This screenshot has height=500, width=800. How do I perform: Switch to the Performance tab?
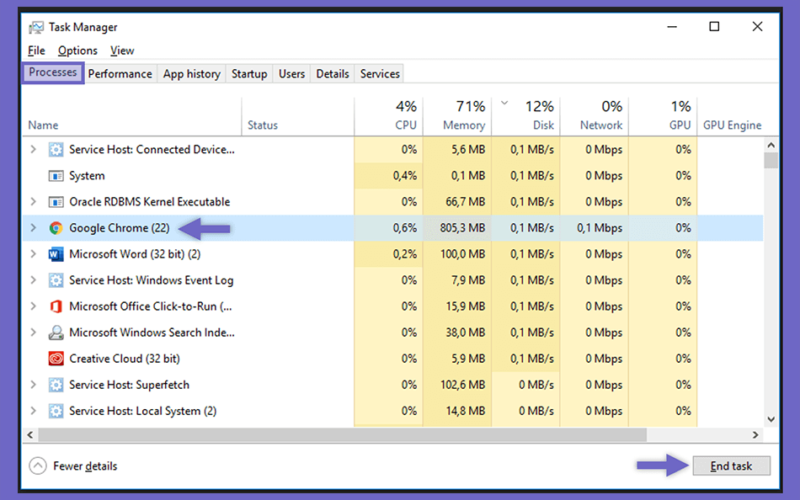click(x=120, y=74)
